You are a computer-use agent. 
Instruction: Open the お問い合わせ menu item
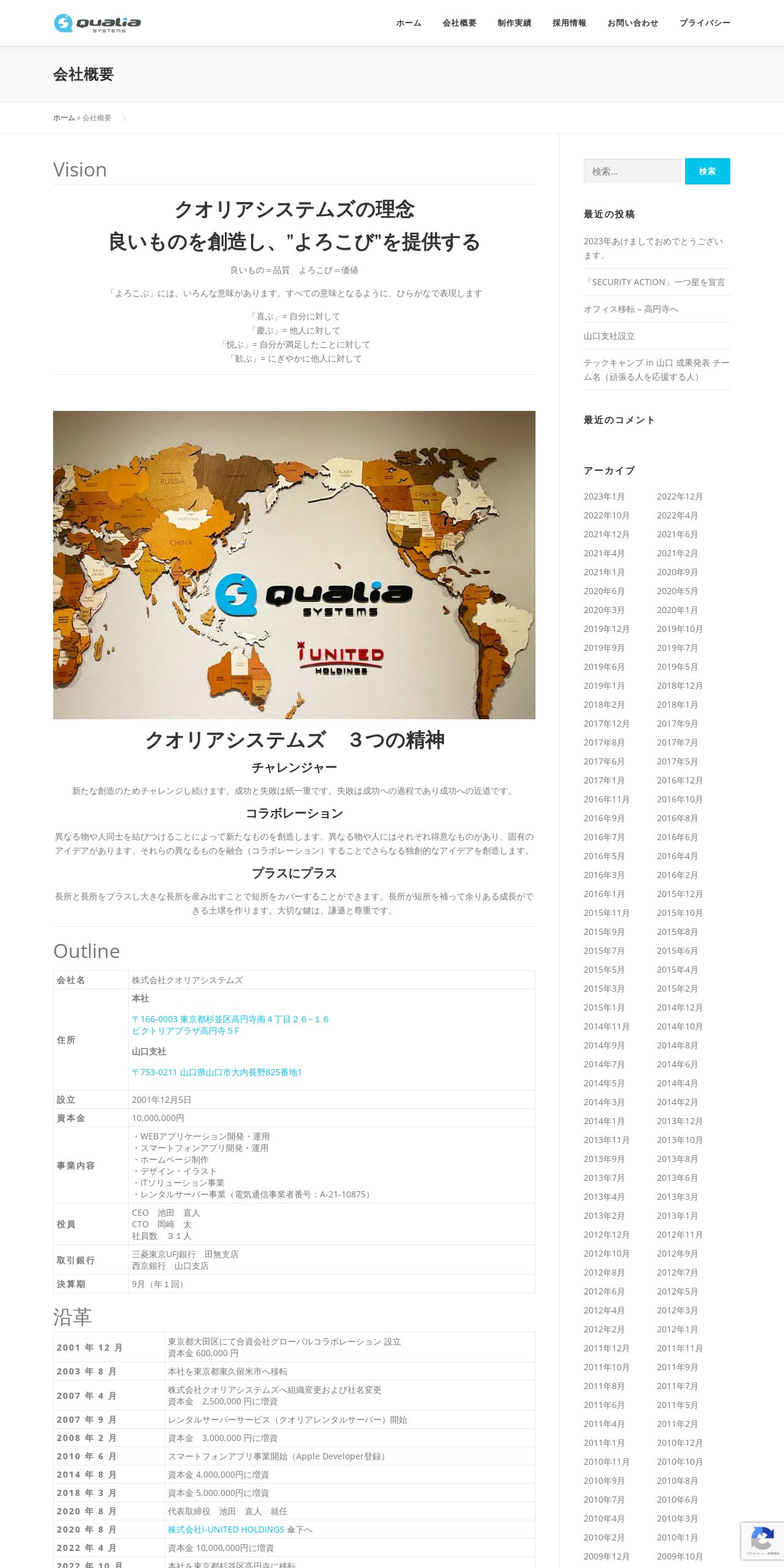[x=633, y=23]
